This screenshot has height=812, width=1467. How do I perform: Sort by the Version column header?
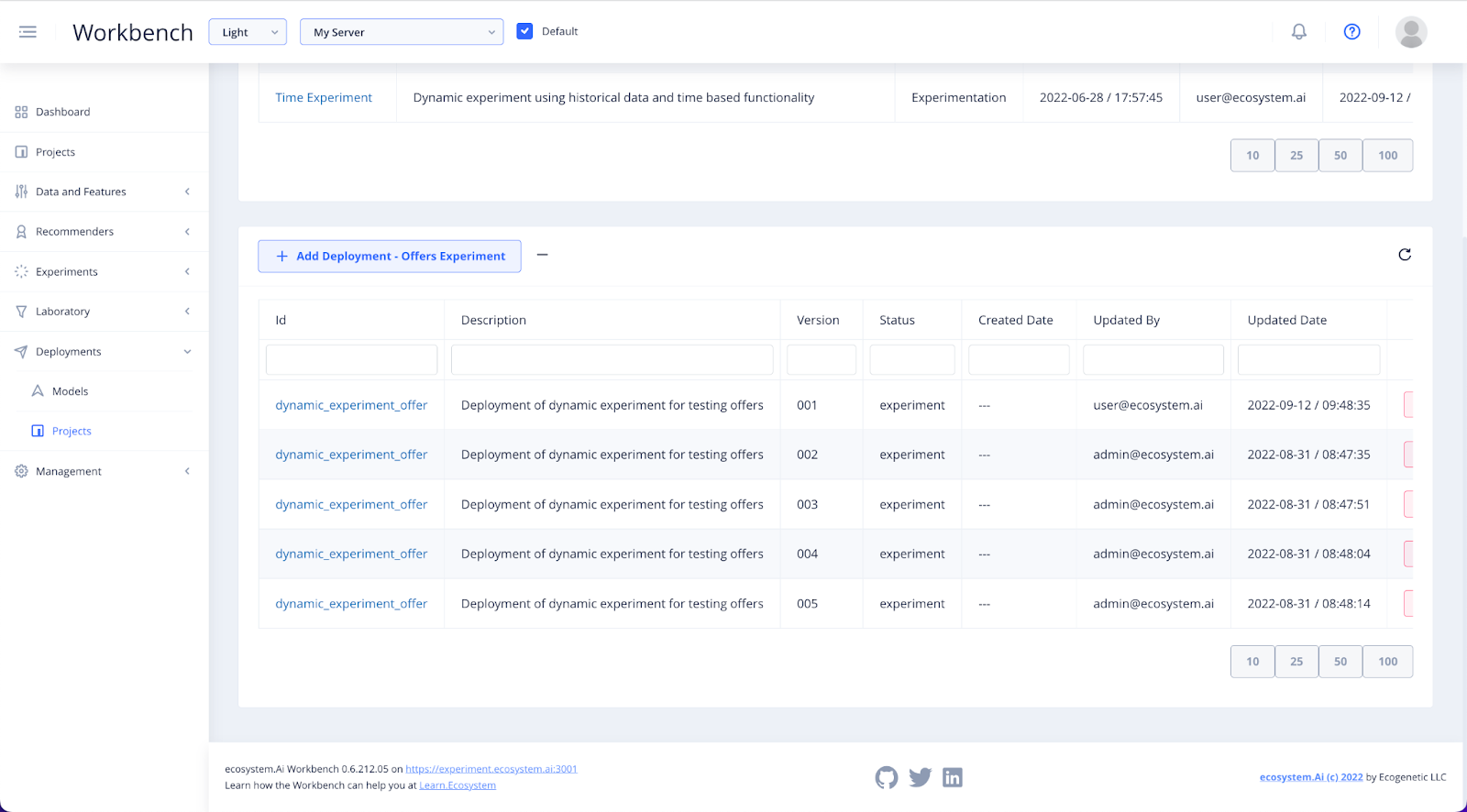(818, 320)
